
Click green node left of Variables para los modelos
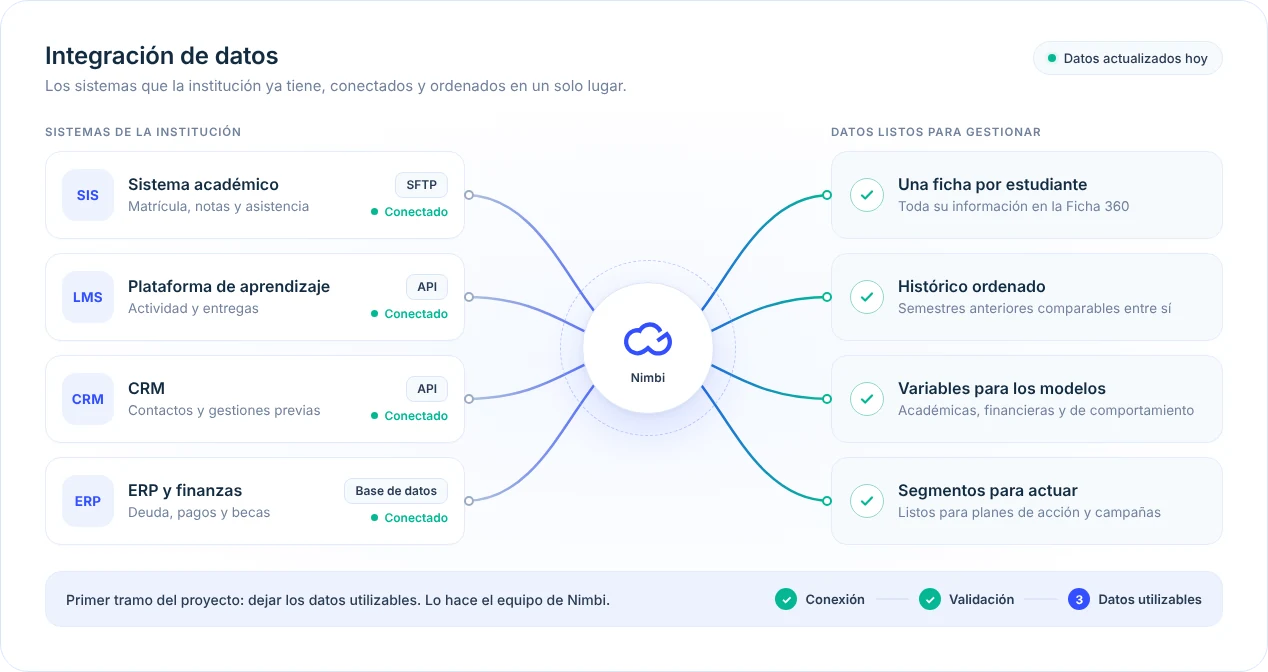(x=827, y=399)
